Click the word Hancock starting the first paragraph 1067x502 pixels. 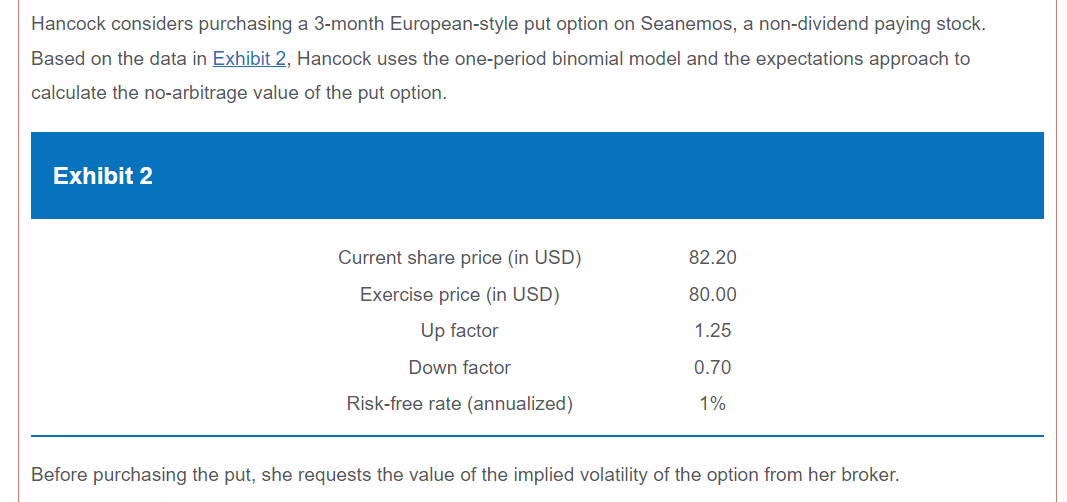pyautogui.click(x=66, y=23)
